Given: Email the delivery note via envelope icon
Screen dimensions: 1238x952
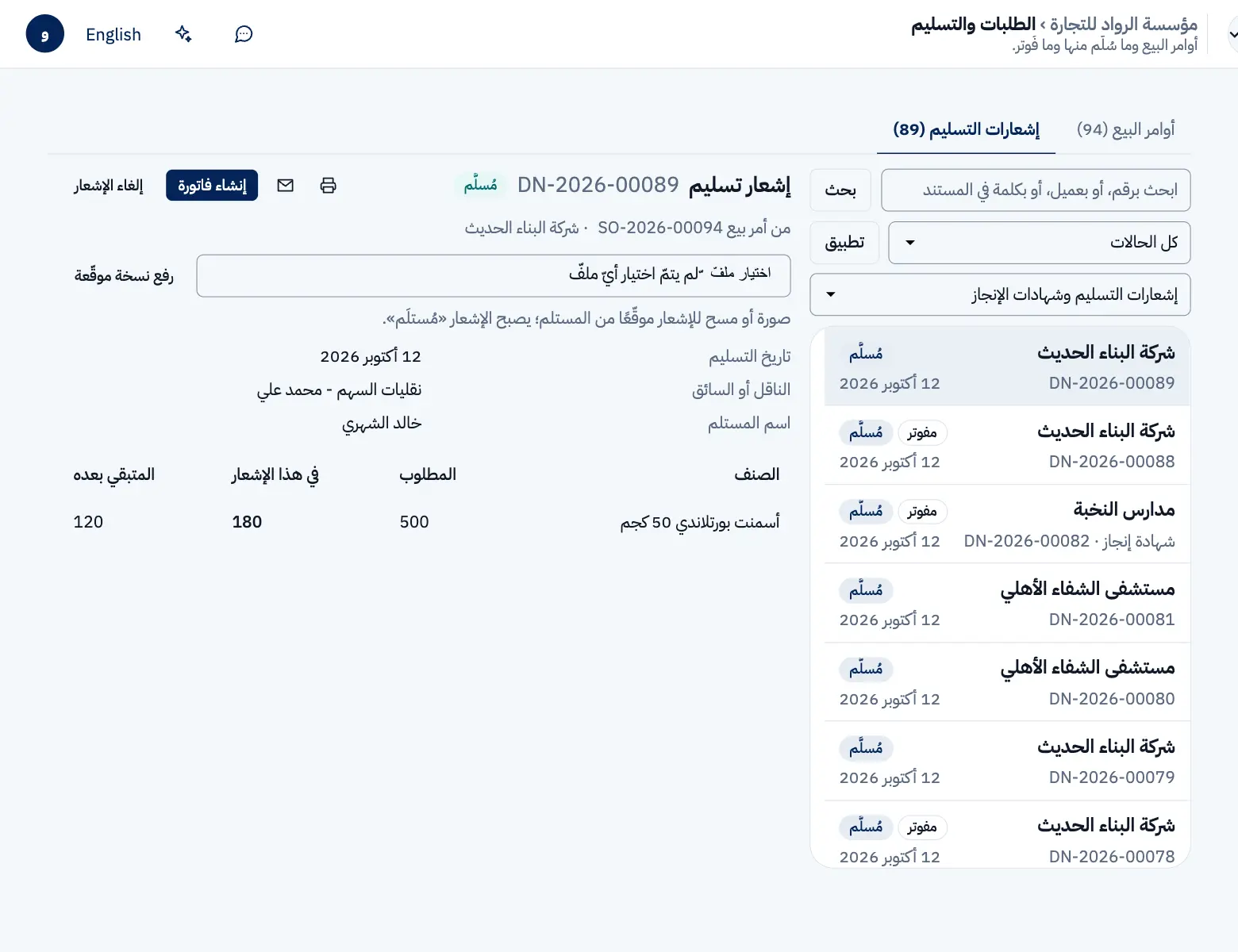Looking at the screenshot, I should click(x=286, y=186).
